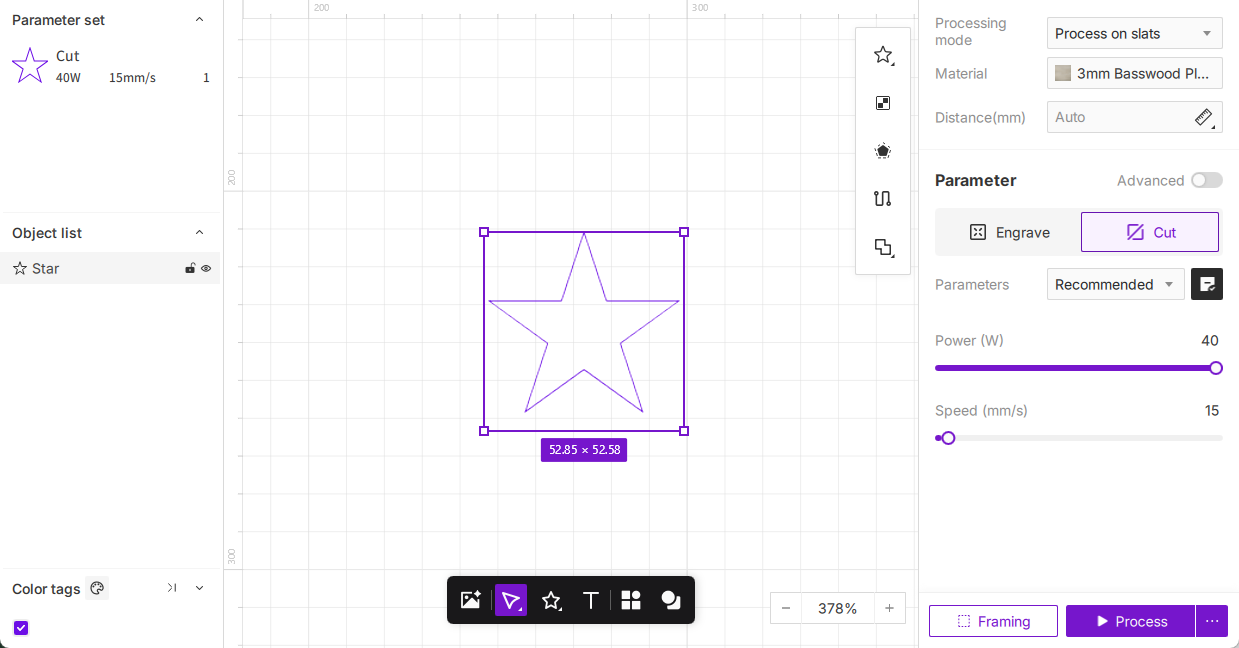Image resolution: width=1239 pixels, height=648 pixels.
Task: Hide the Star object with eye icon
Action: click(206, 269)
